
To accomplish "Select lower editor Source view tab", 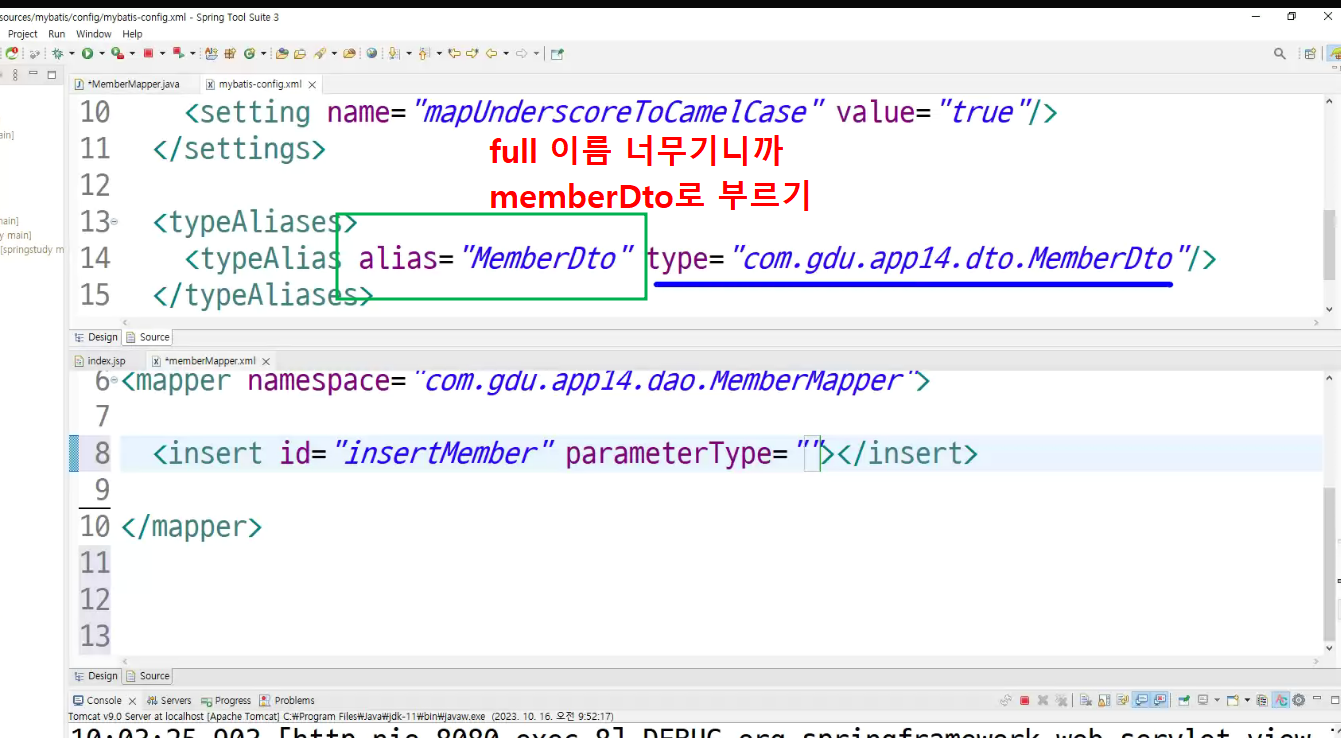I will [148, 676].
